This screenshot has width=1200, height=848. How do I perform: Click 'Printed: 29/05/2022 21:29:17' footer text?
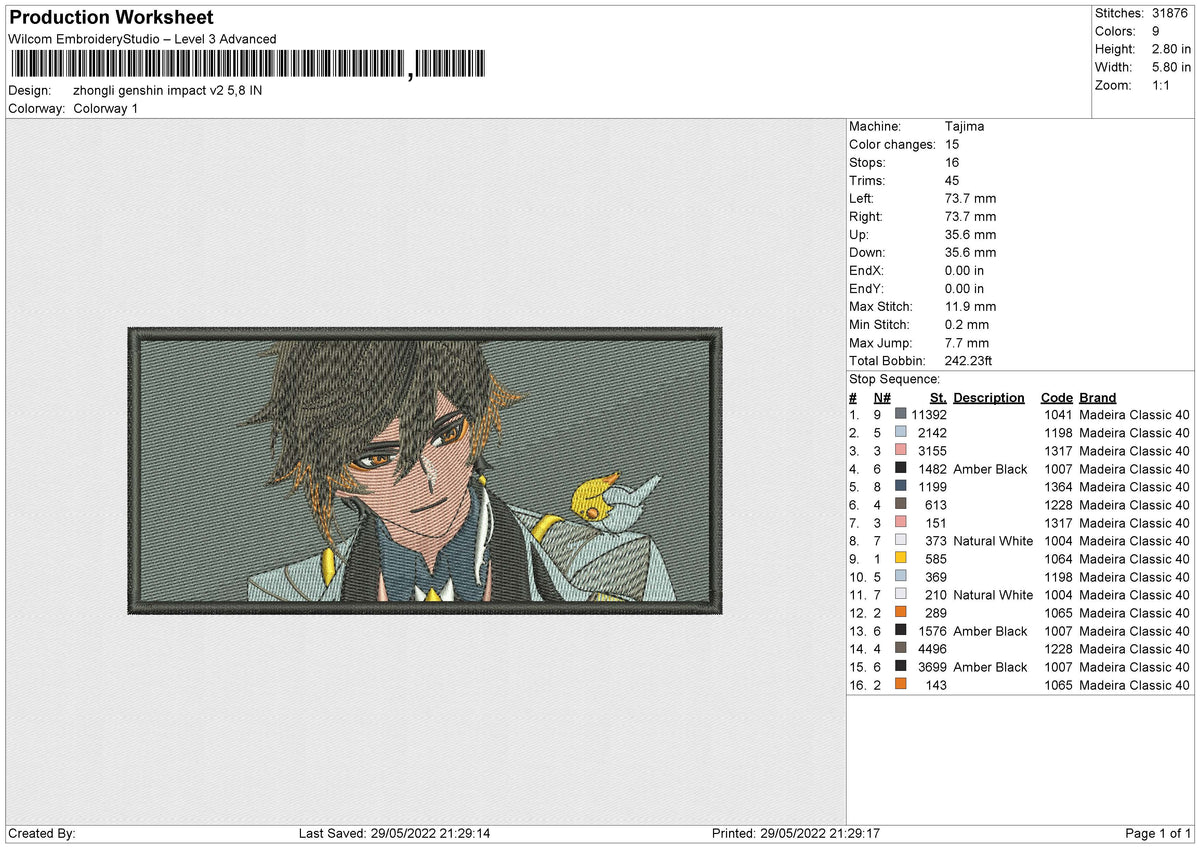(x=795, y=833)
